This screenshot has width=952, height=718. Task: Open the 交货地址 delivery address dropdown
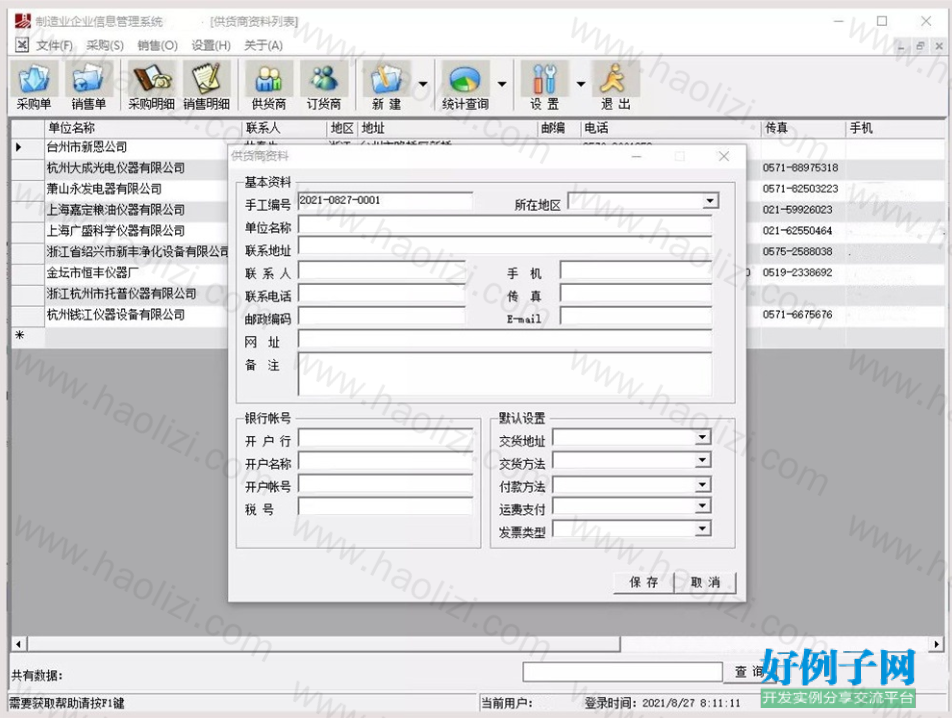(x=702, y=437)
